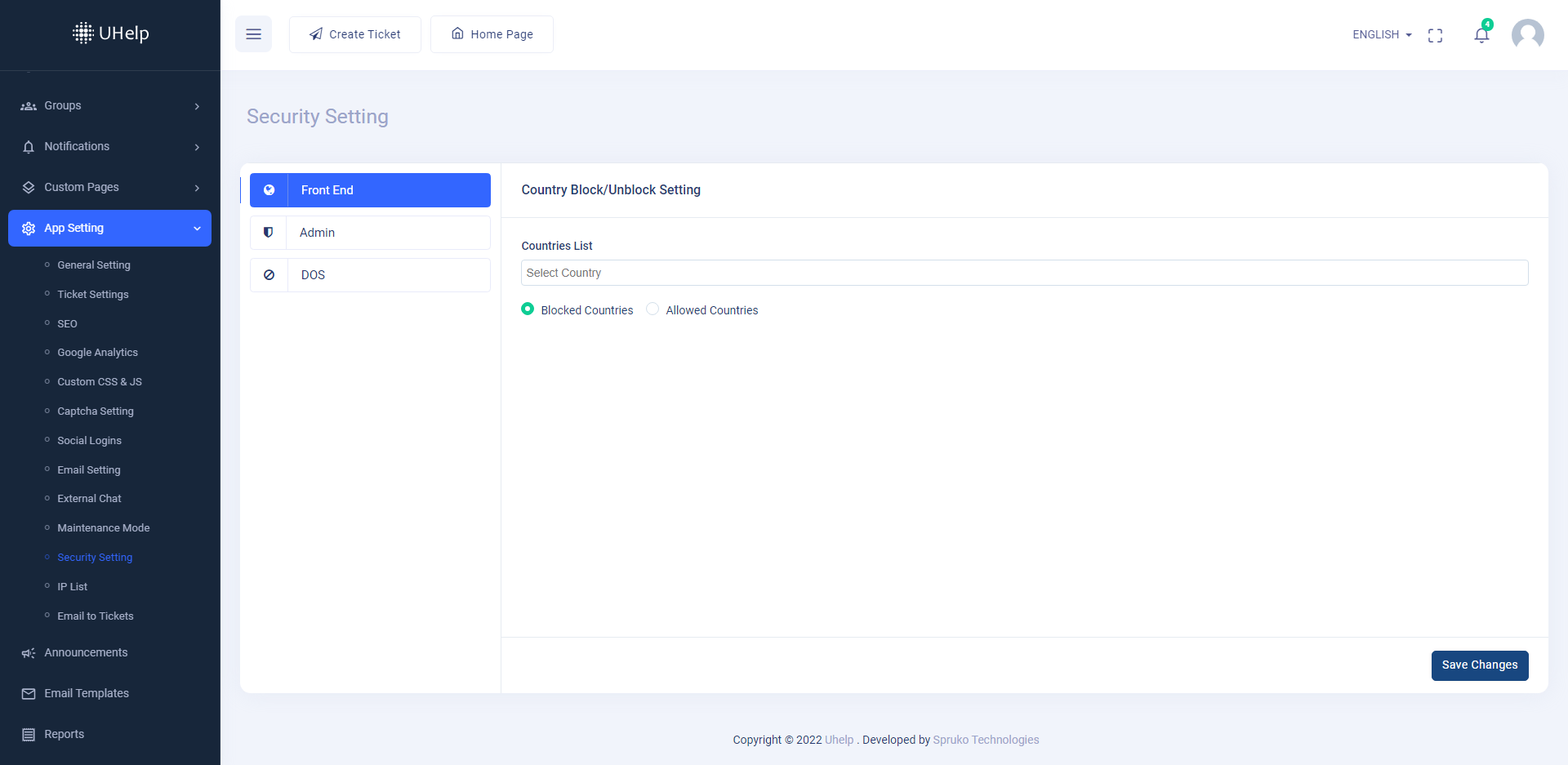Viewport: 1568px width, 765px height.
Task: Click the UHelp logo
Action: [x=110, y=33]
